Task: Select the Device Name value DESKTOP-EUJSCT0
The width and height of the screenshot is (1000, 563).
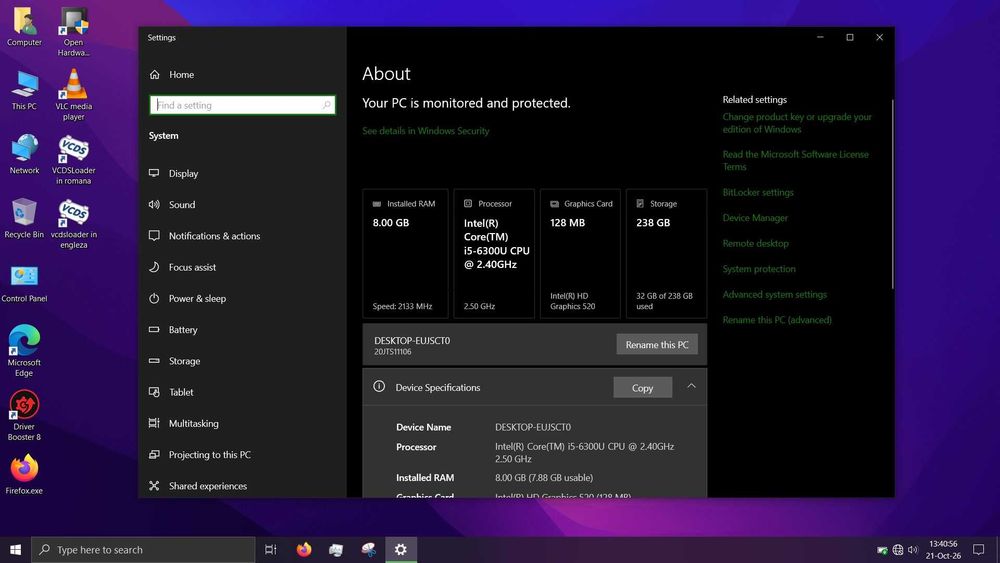Action: 533,427
